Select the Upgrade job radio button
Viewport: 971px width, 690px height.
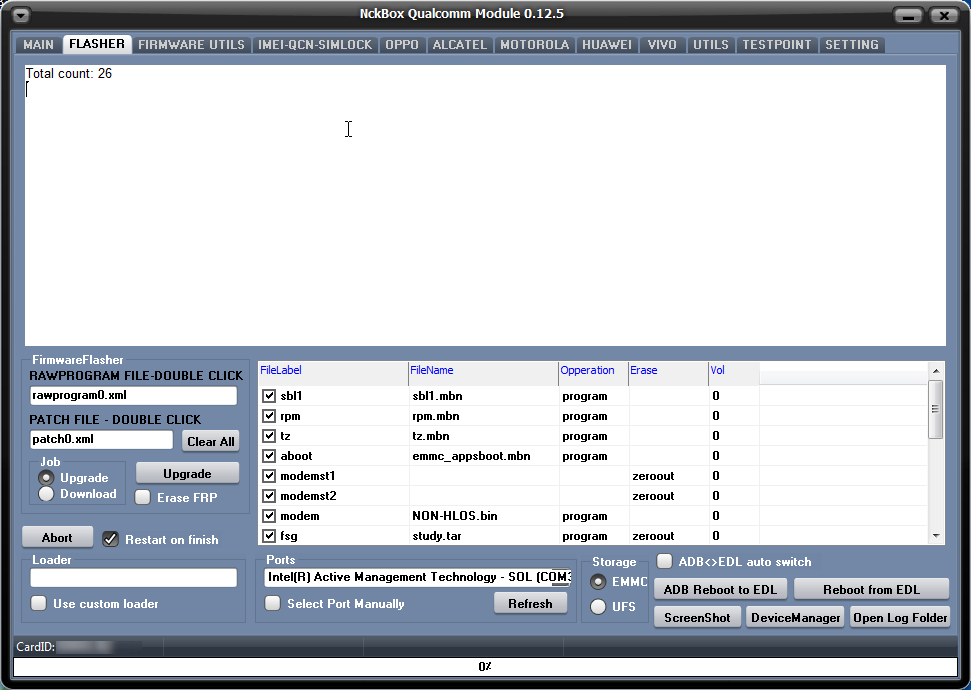tap(46, 478)
